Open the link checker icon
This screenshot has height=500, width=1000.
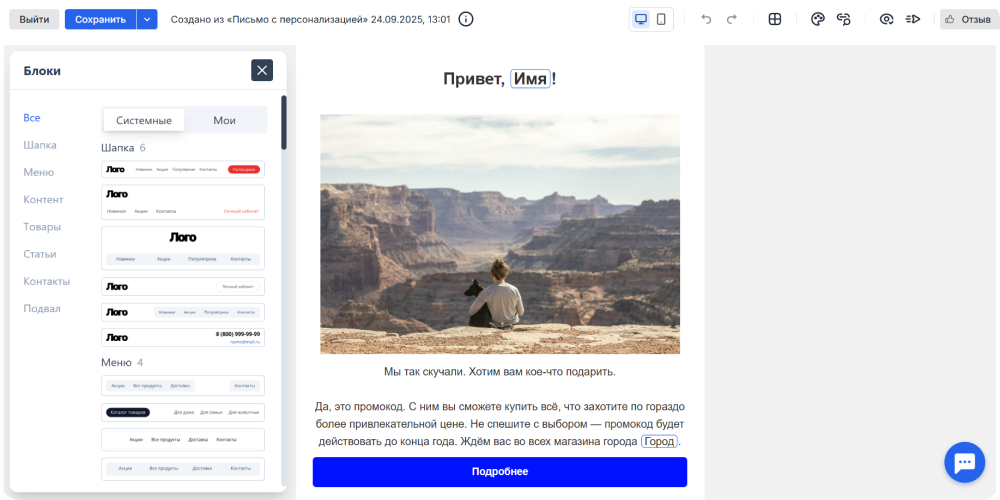(x=844, y=19)
